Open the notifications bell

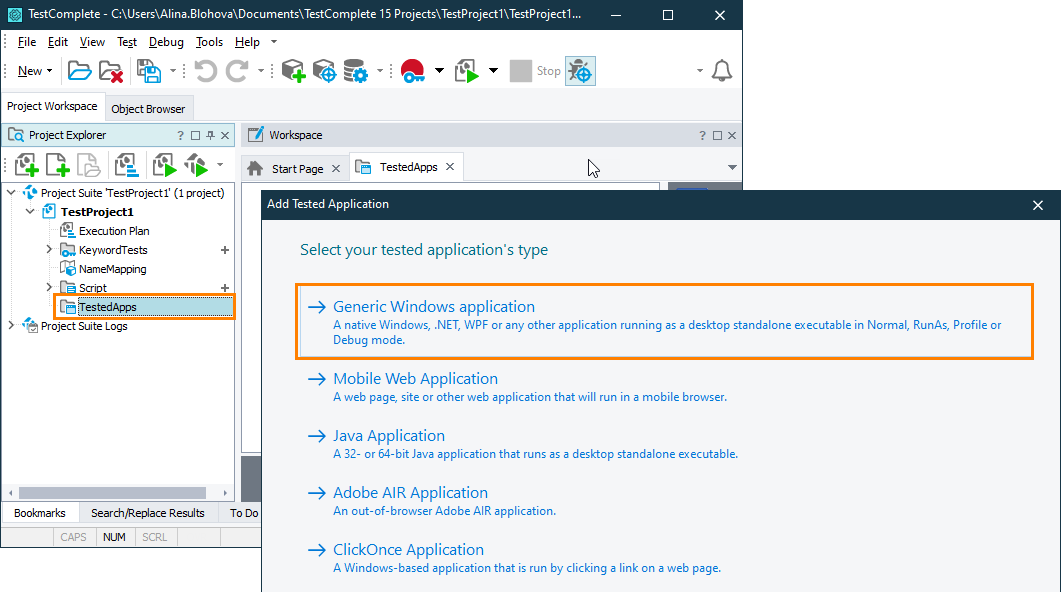[722, 71]
